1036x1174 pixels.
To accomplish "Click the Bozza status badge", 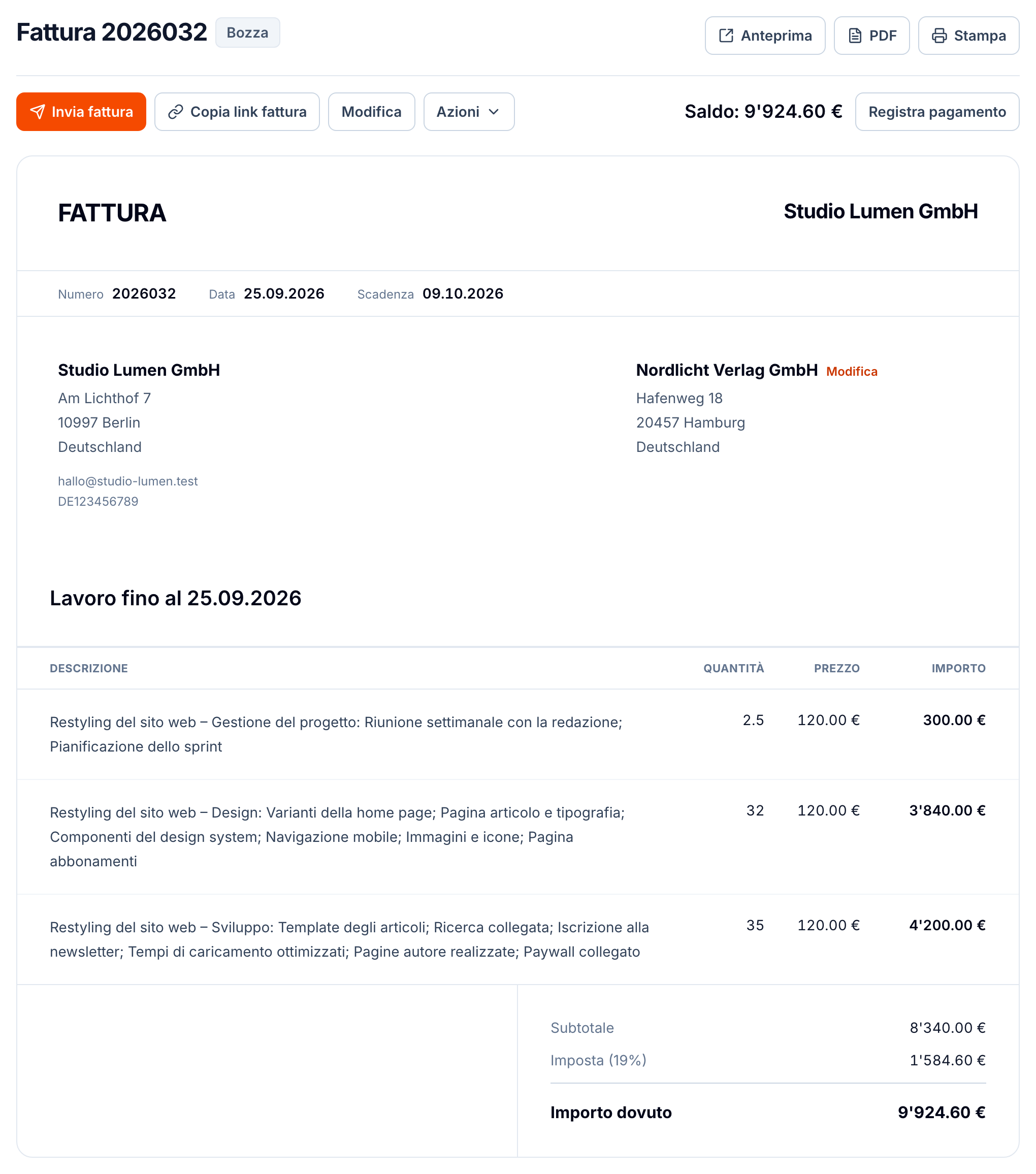I will tap(247, 32).
